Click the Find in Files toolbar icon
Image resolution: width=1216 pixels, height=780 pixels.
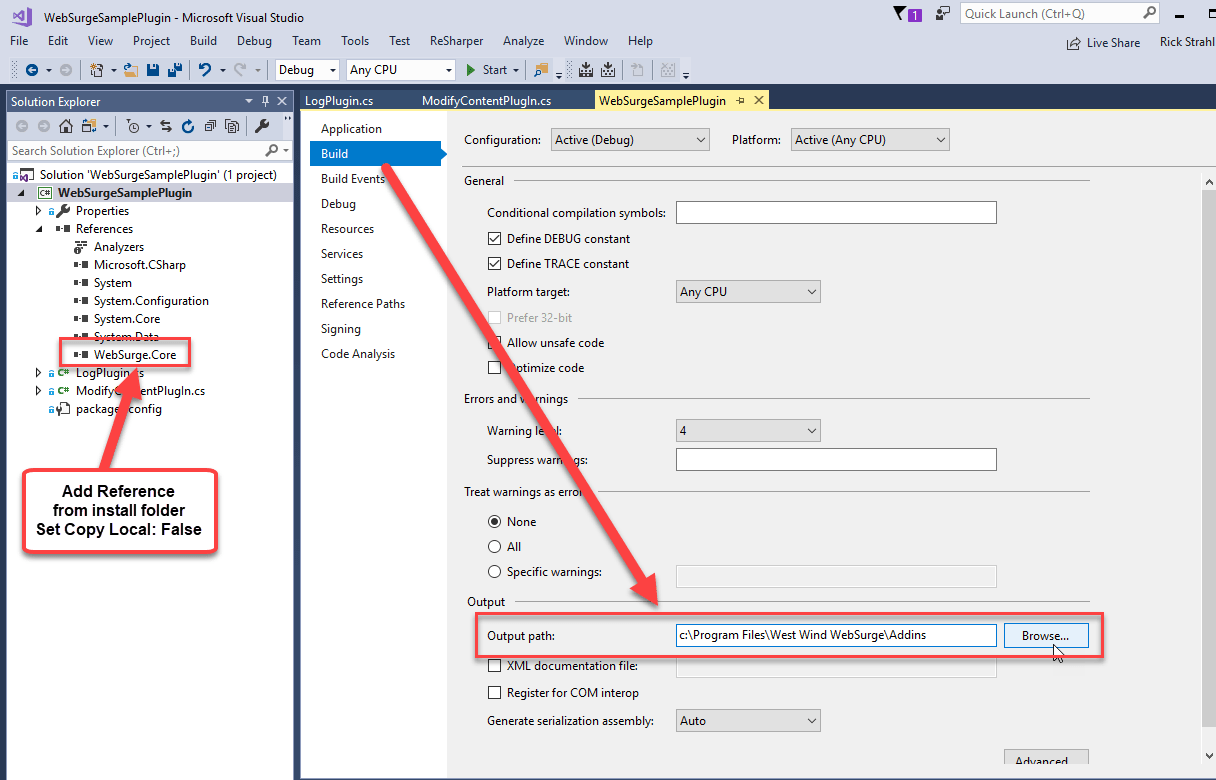point(541,70)
